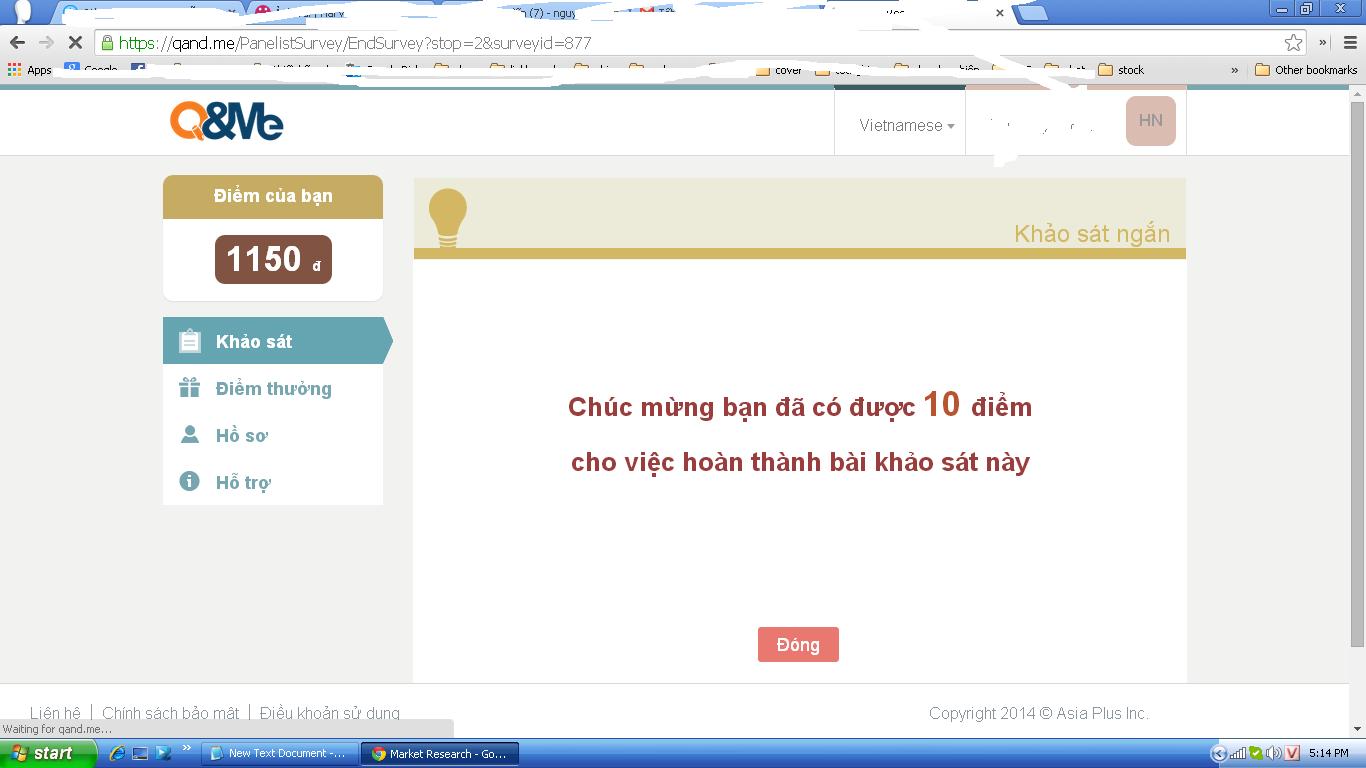Screen dimensions: 1366x768
Task: Click inside the address bar URL field
Action: pyautogui.click(x=400, y=42)
